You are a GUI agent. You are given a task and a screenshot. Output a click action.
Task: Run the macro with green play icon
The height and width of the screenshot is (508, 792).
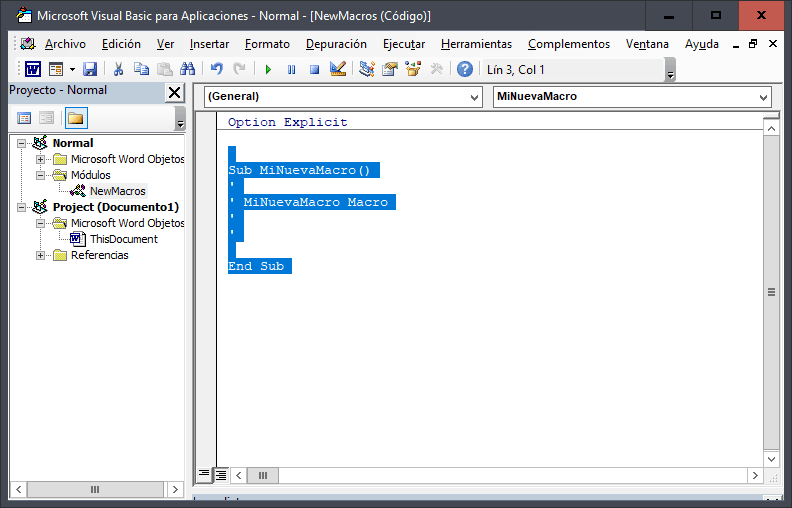tap(268, 69)
